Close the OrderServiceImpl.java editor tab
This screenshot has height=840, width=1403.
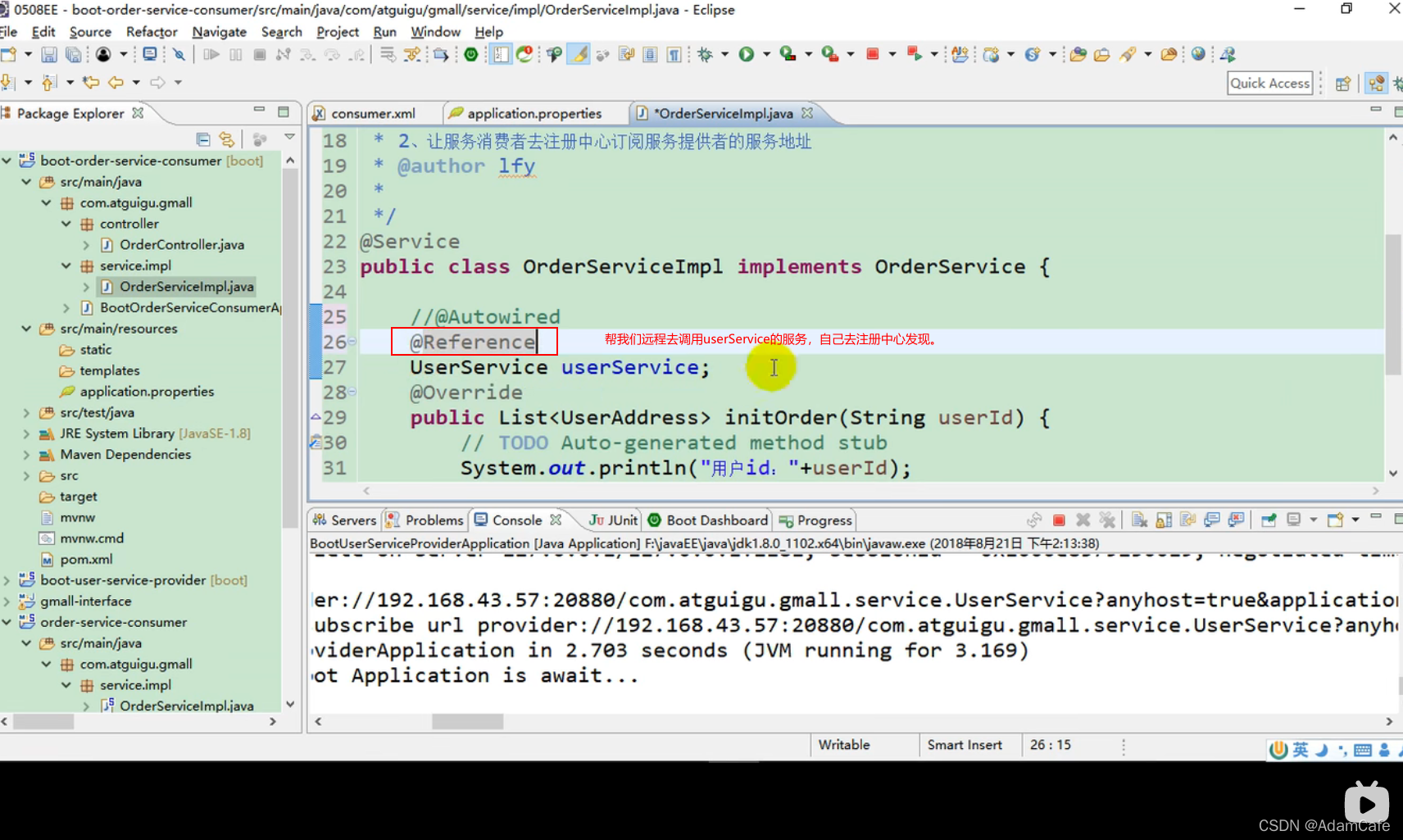click(x=807, y=113)
